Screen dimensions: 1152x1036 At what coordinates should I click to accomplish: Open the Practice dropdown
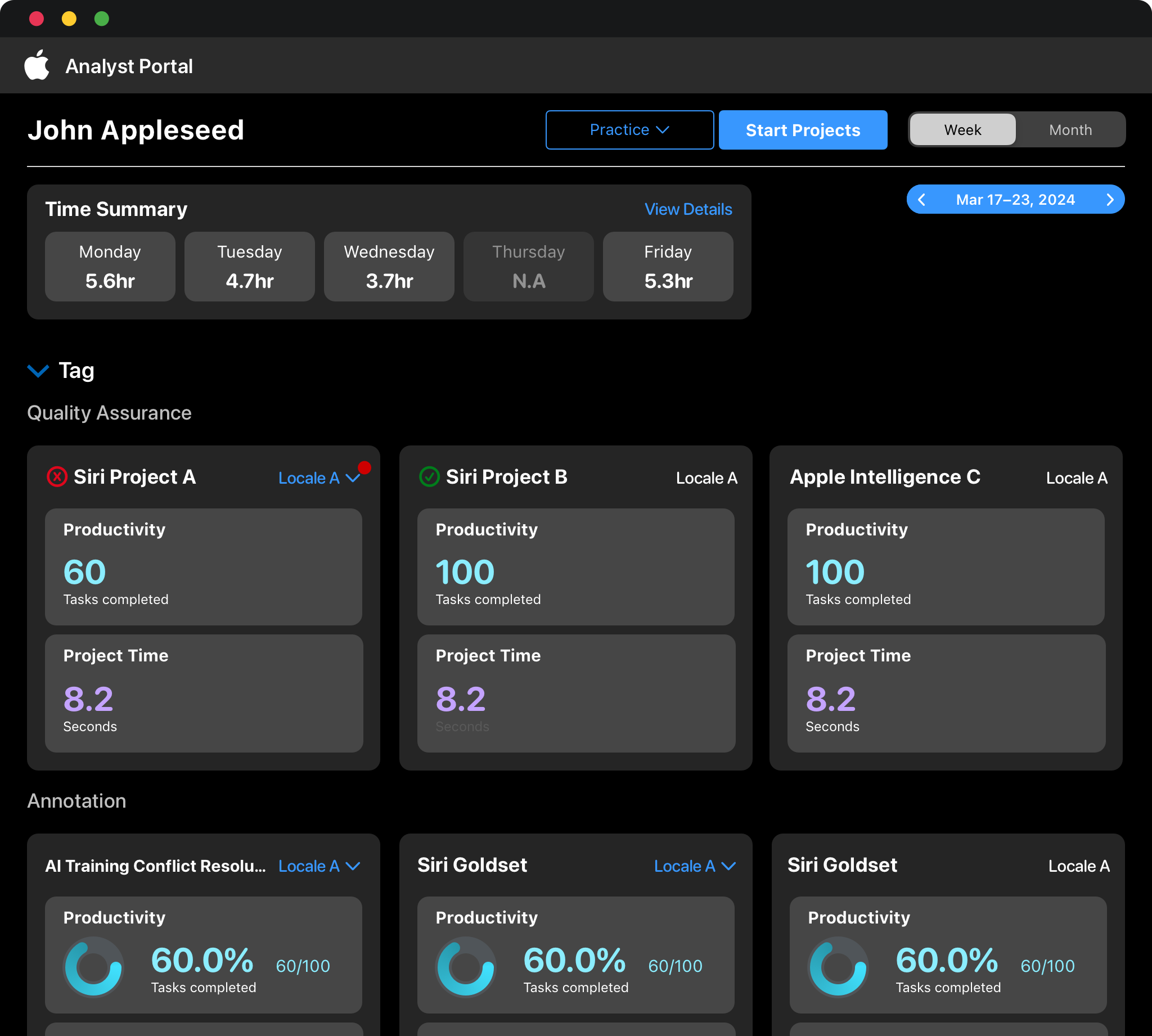(x=629, y=130)
